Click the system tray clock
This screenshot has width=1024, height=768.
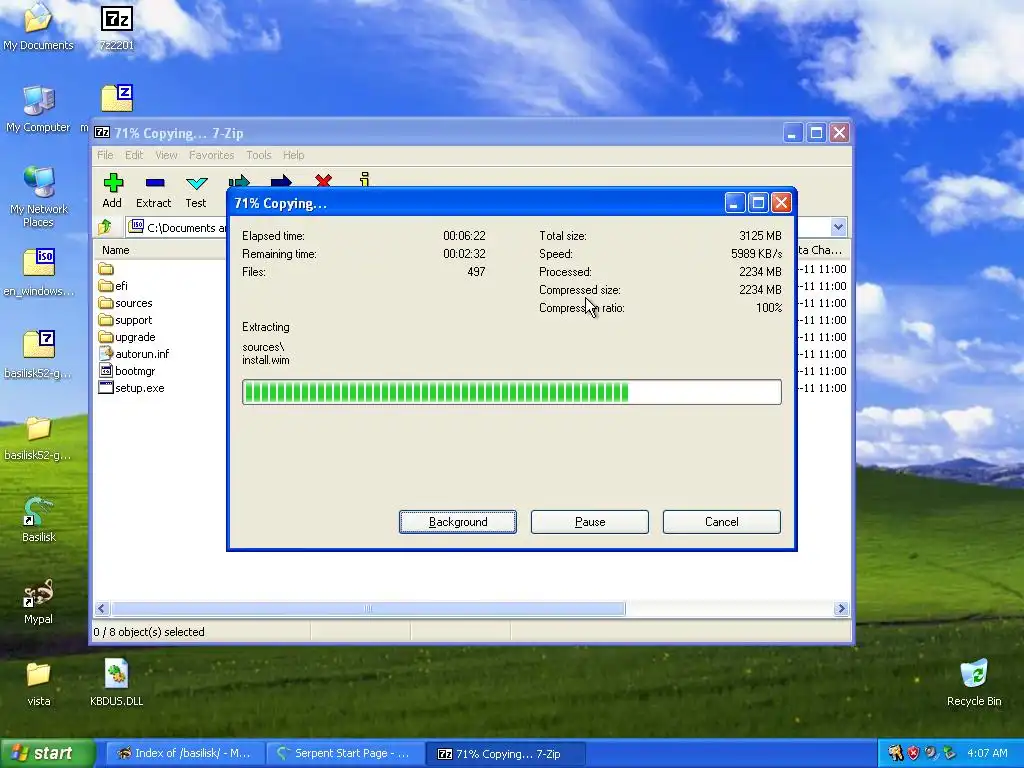pyautogui.click(x=987, y=753)
